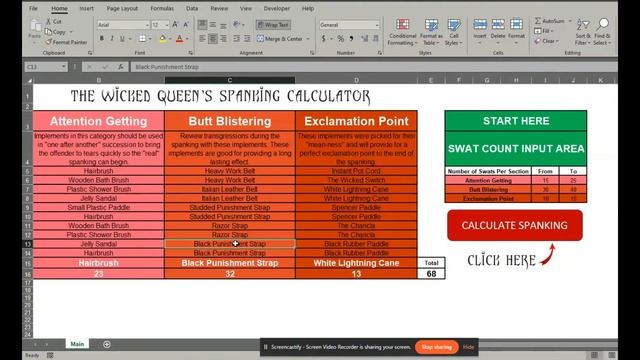This screenshot has height=360, width=640.
Task: Click the Insert cells icon
Action: pos(480,24)
